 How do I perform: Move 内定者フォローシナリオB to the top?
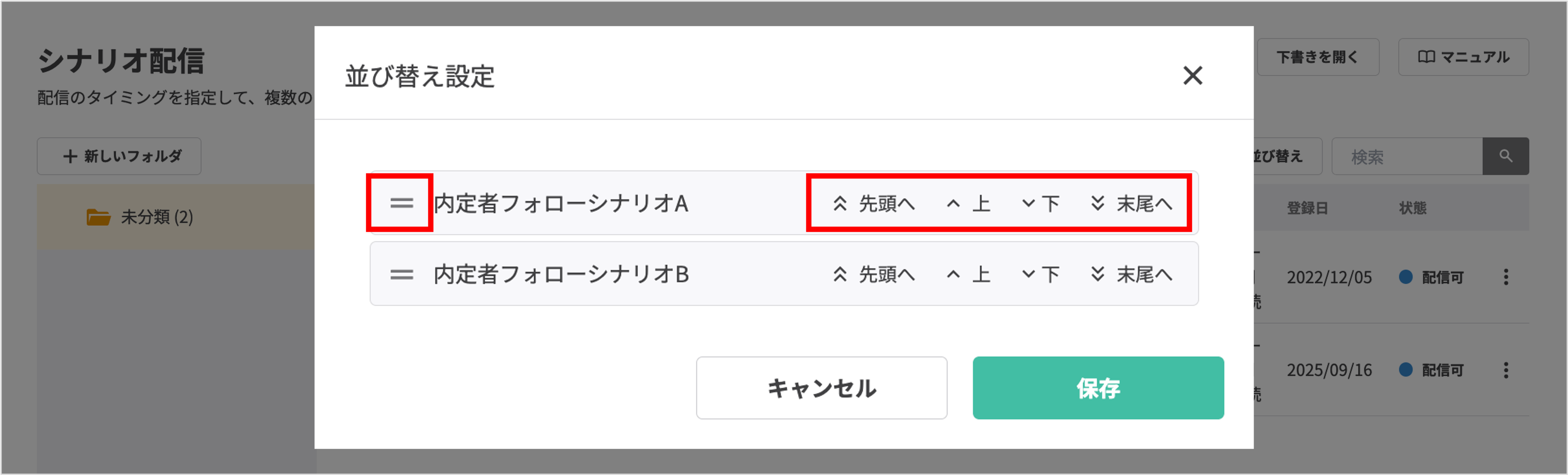pos(875,274)
